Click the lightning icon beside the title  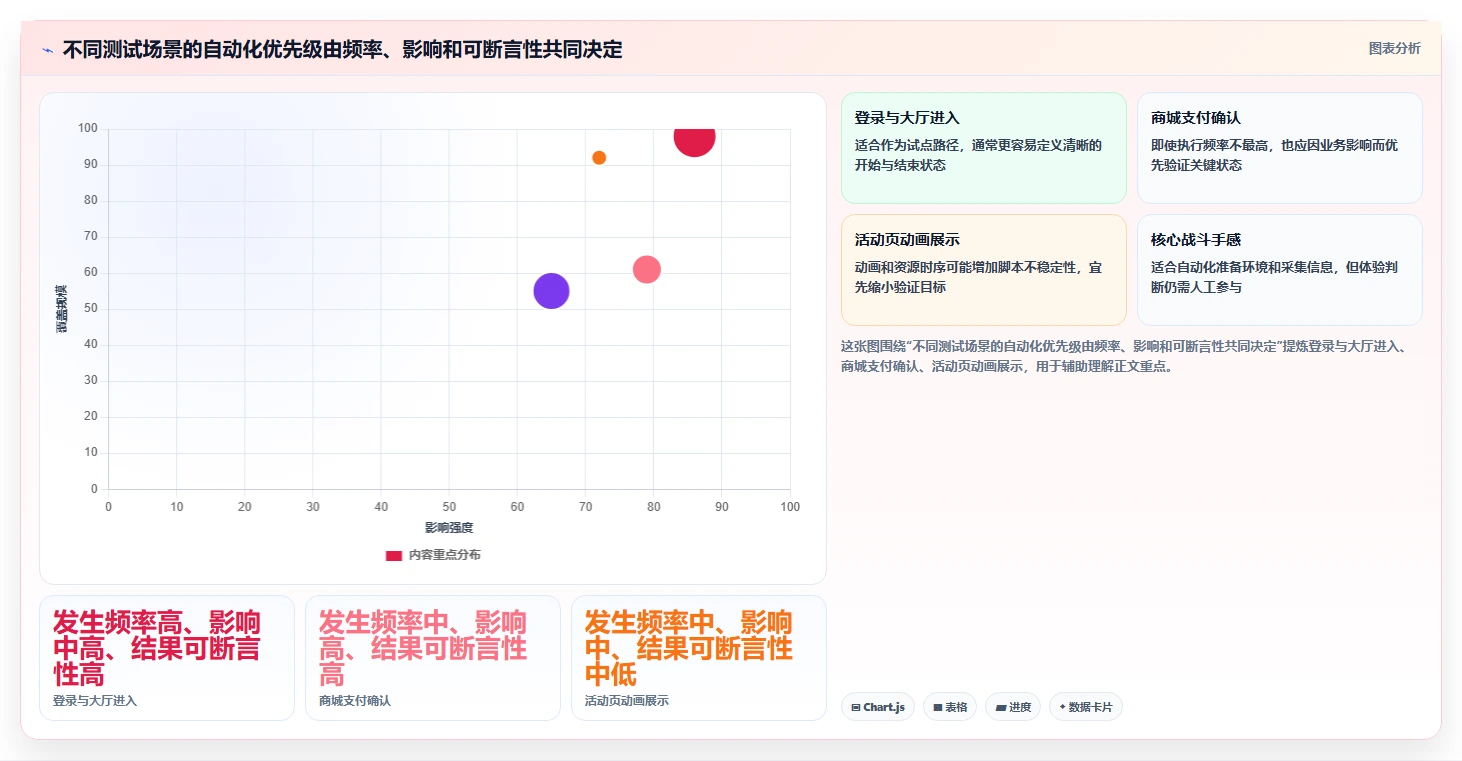tap(47, 50)
